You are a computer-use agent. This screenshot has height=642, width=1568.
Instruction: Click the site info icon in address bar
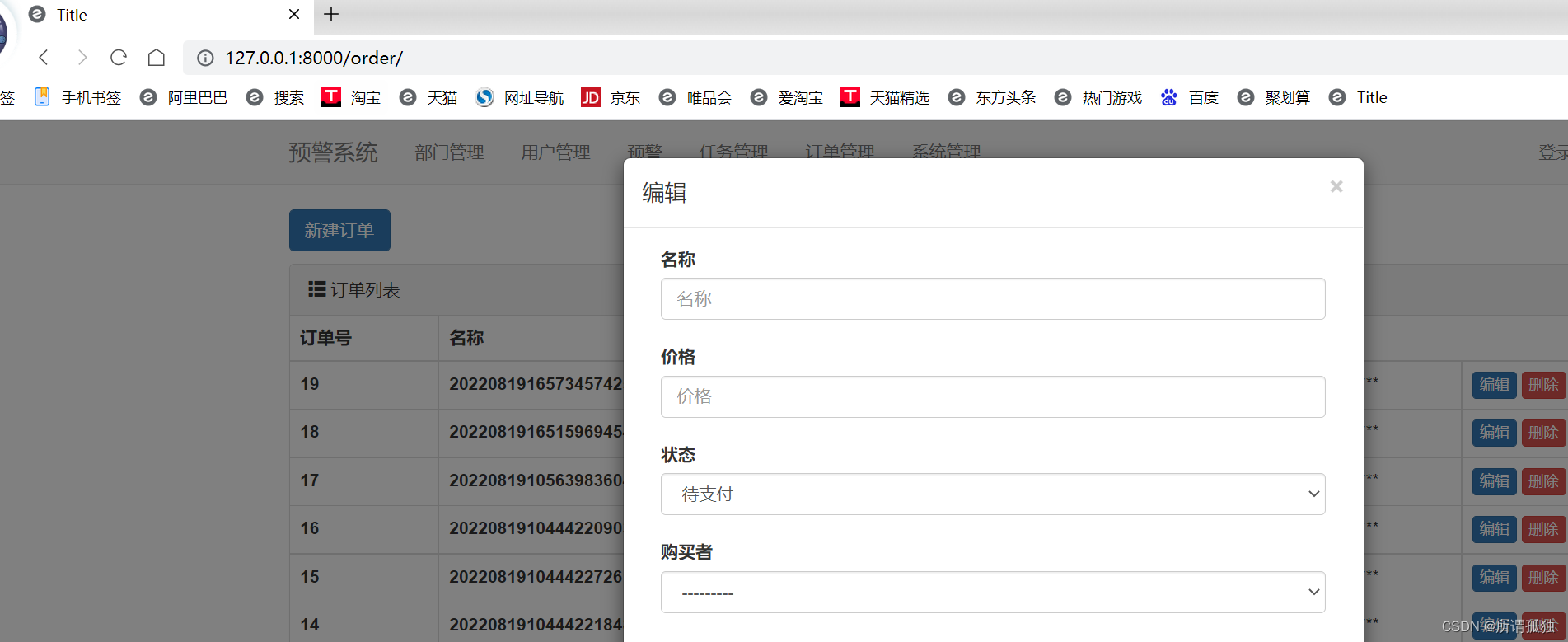205,58
